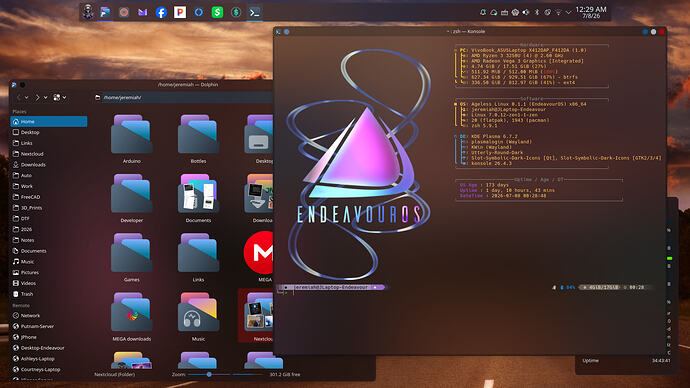Screen dimensions: 690x388
Task: Open the Proton Mail purple M panel icon
Action: [142, 12]
